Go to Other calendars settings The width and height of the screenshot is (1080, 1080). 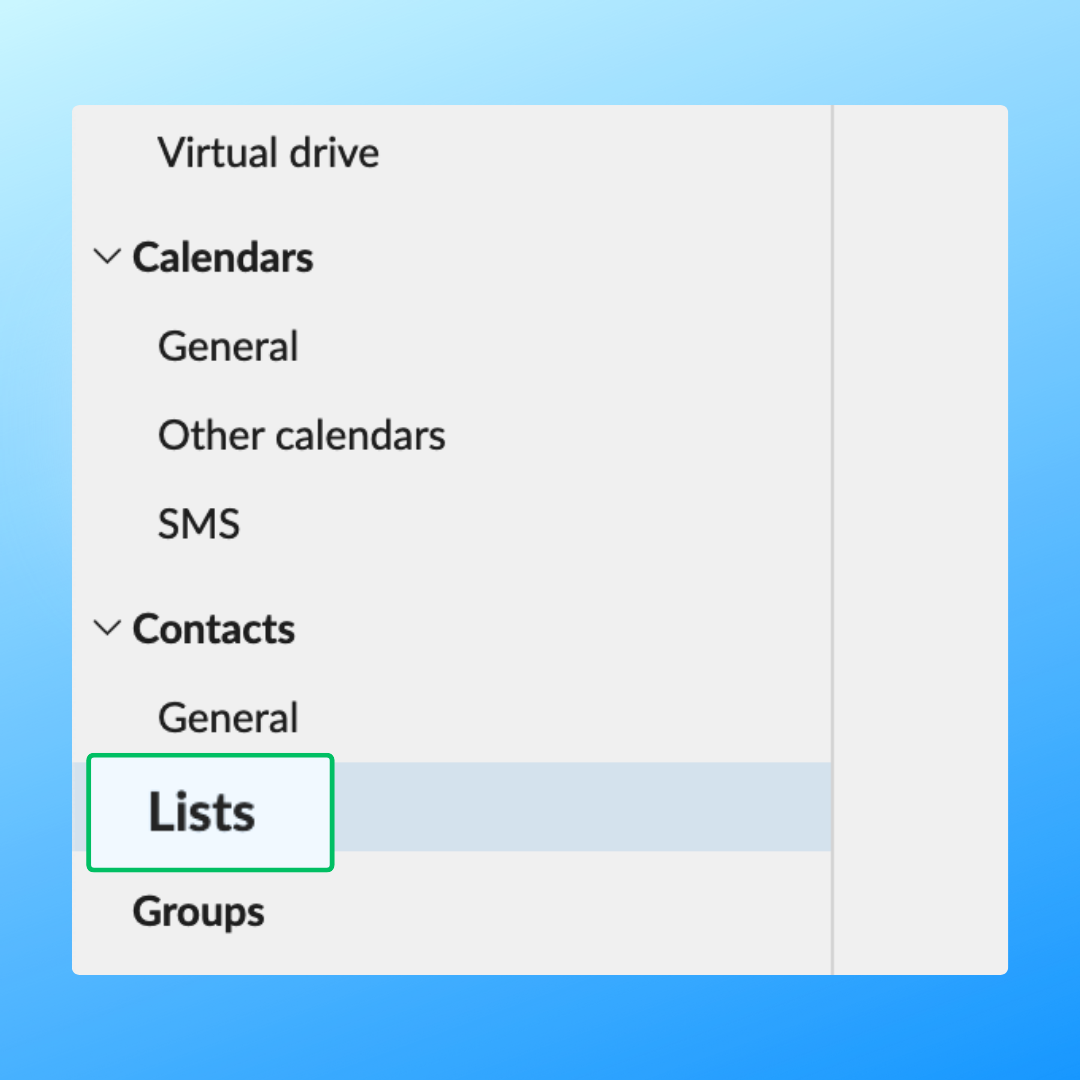[x=301, y=435]
